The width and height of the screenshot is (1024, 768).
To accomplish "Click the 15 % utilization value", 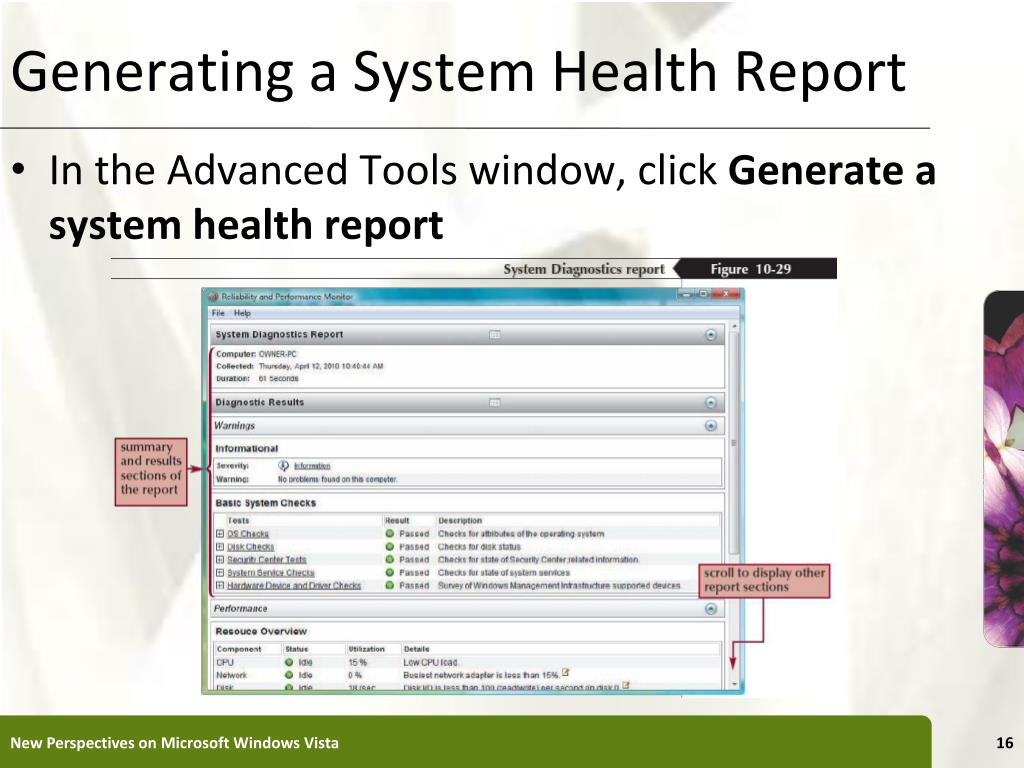I will pos(357,662).
